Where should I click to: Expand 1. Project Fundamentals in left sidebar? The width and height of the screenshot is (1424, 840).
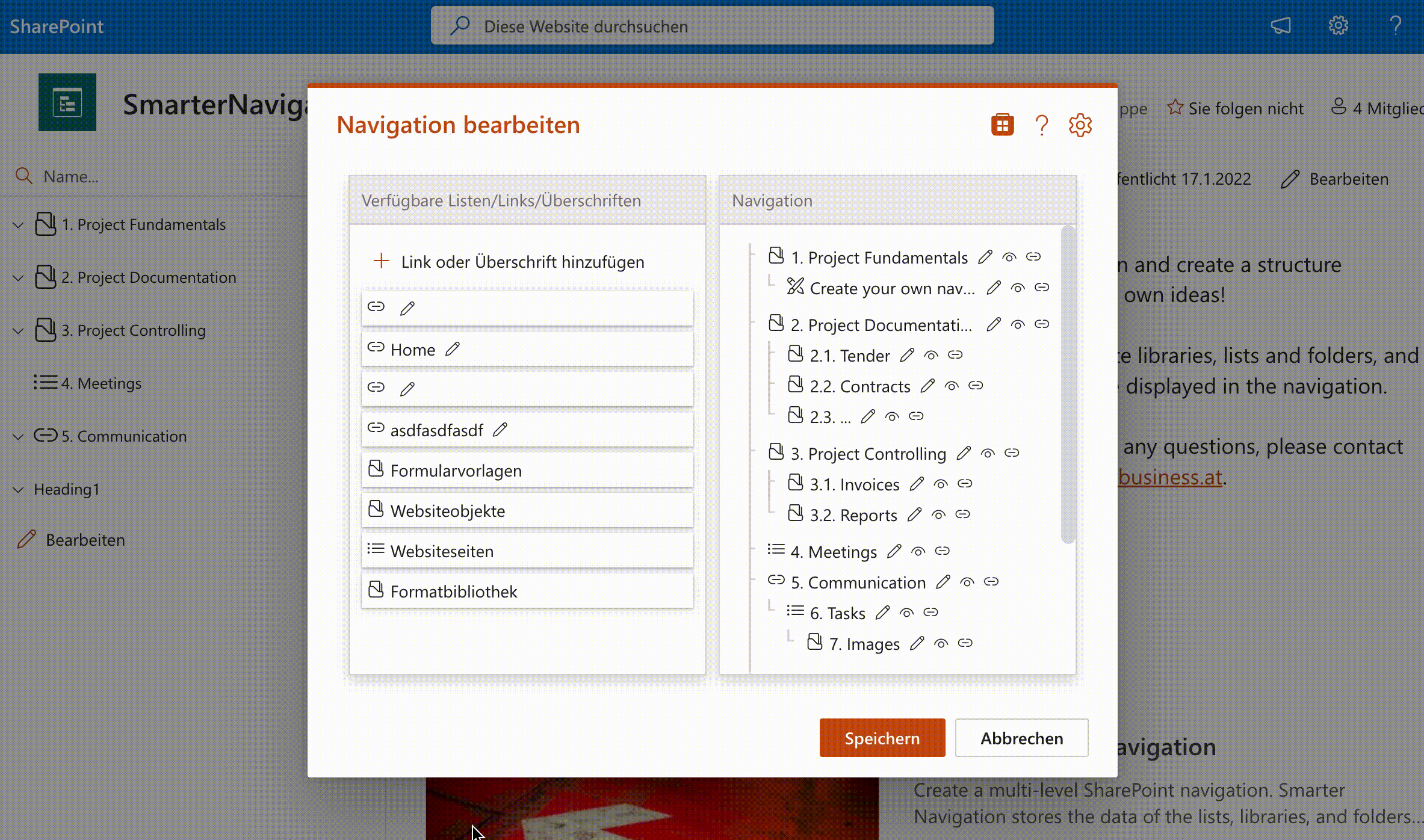(18, 225)
